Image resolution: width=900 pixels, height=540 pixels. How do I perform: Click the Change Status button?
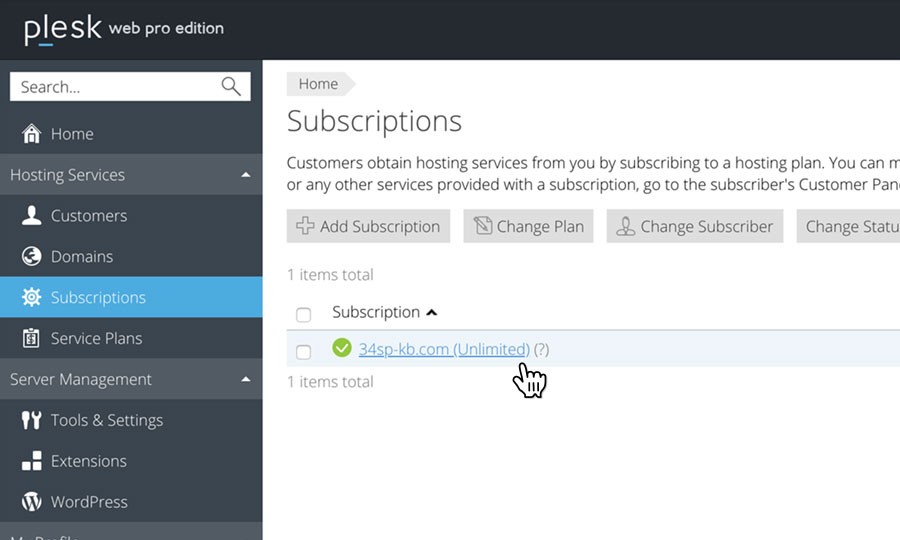(848, 226)
